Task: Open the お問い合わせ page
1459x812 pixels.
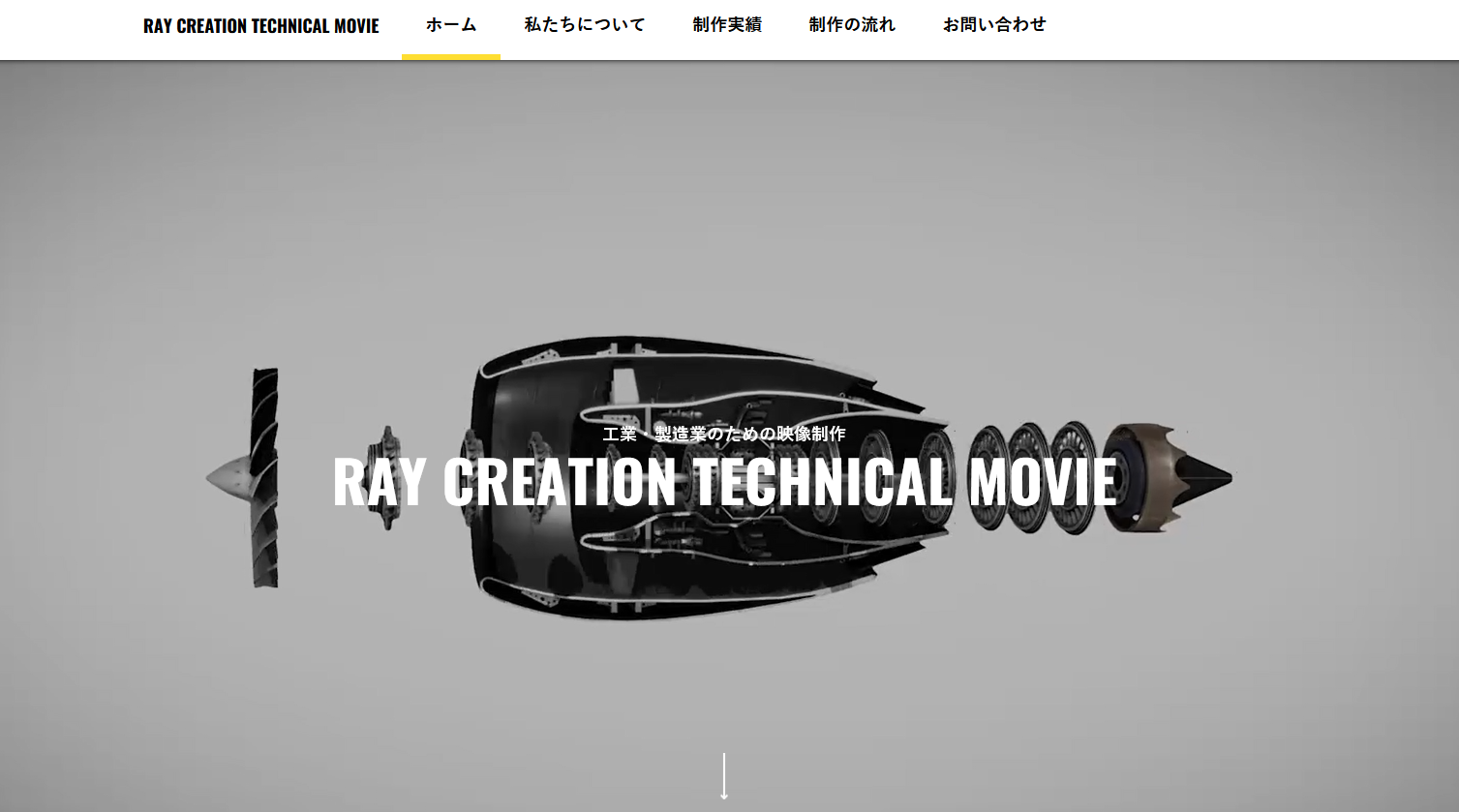Action: click(993, 25)
